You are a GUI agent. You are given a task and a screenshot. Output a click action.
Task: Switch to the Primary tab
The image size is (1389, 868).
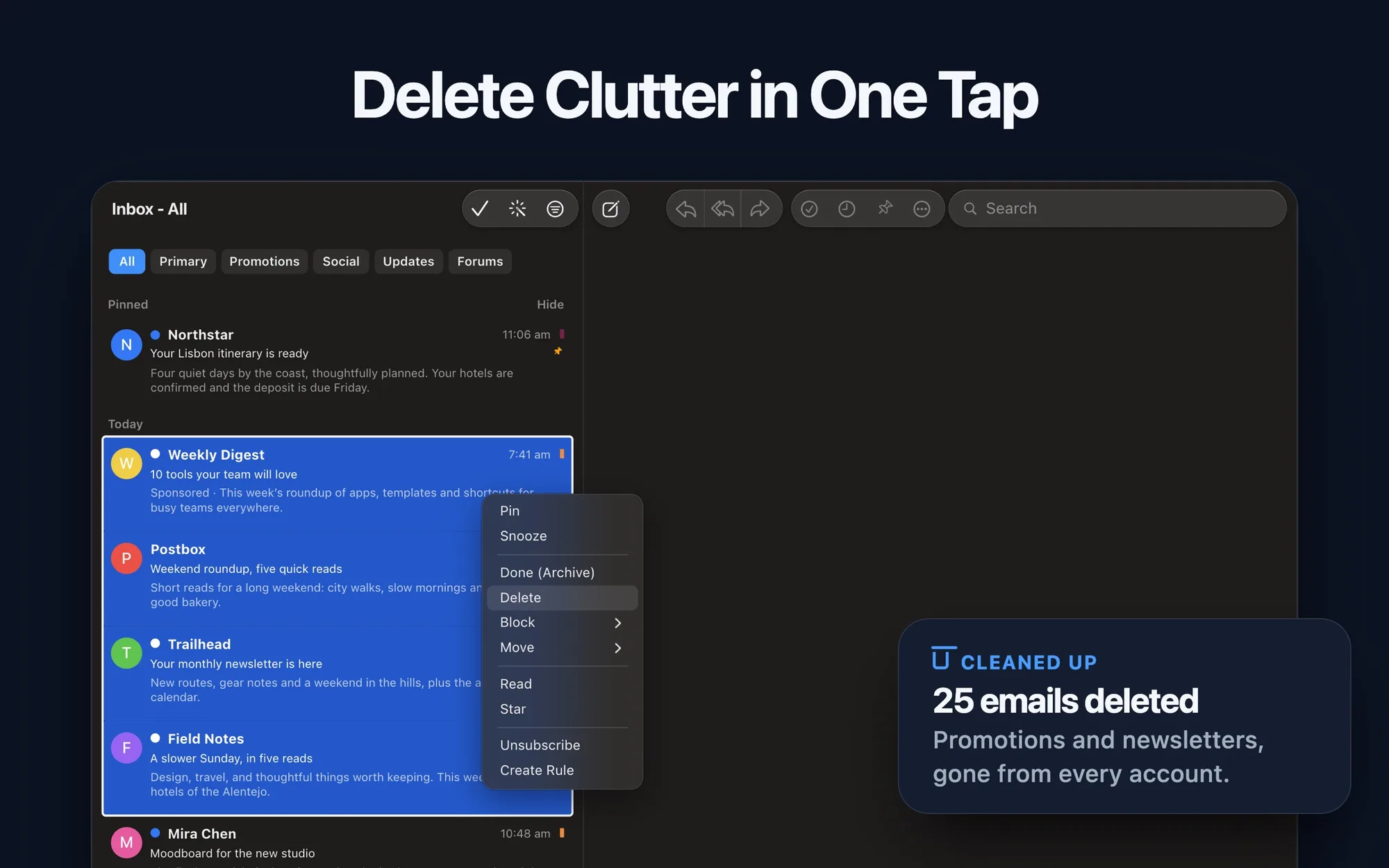tap(183, 261)
